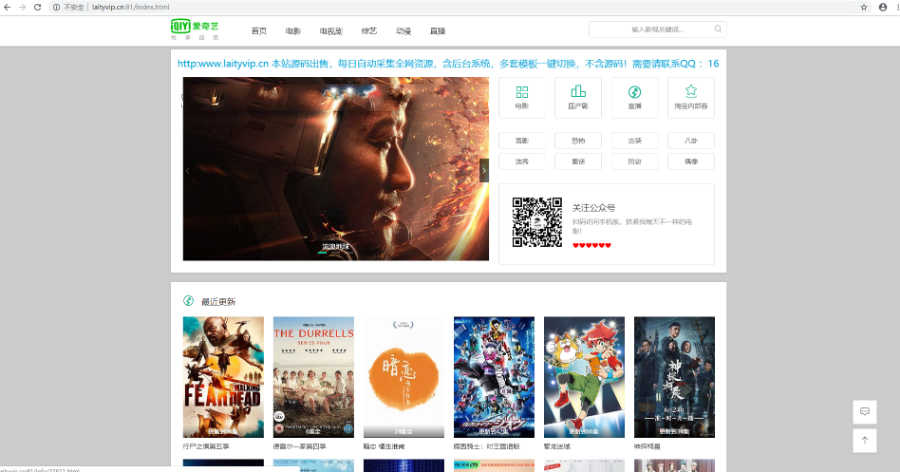Open the 国产剧 bar-chart icon tile
This screenshot has height=472, width=900.
pos(578,98)
